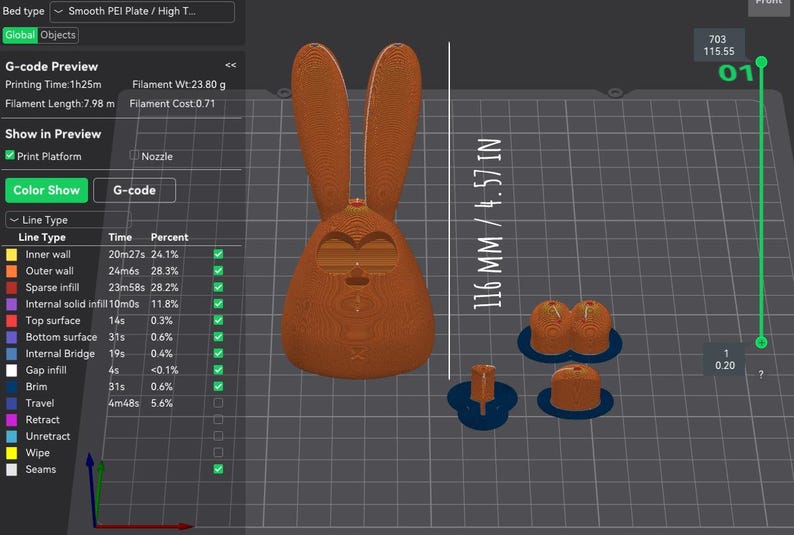Enable Wipe visibility checkbox
The height and width of the screenshot is (535, 794).
click(218, 452)
